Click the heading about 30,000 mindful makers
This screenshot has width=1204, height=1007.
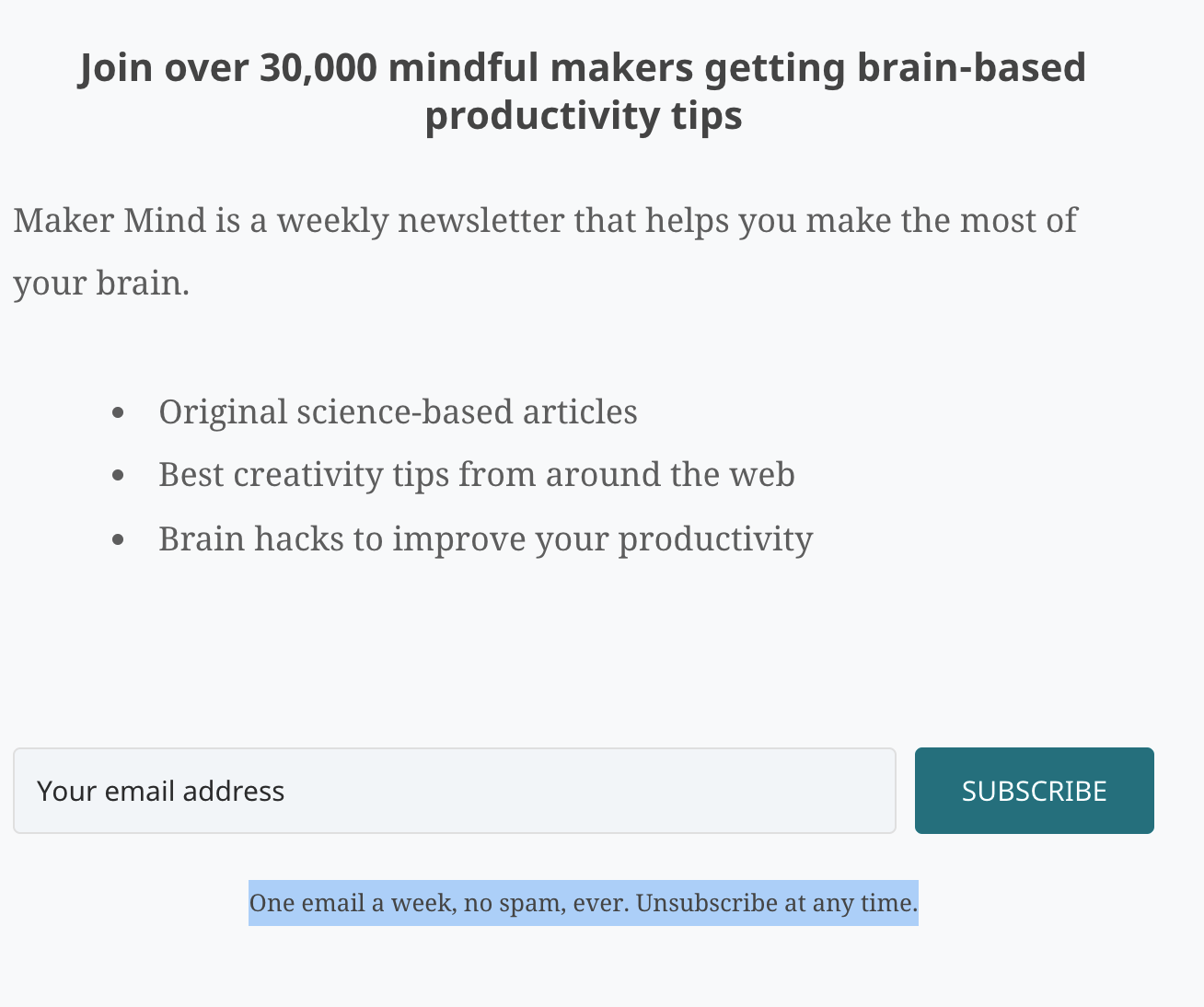(x=582, y=68)
